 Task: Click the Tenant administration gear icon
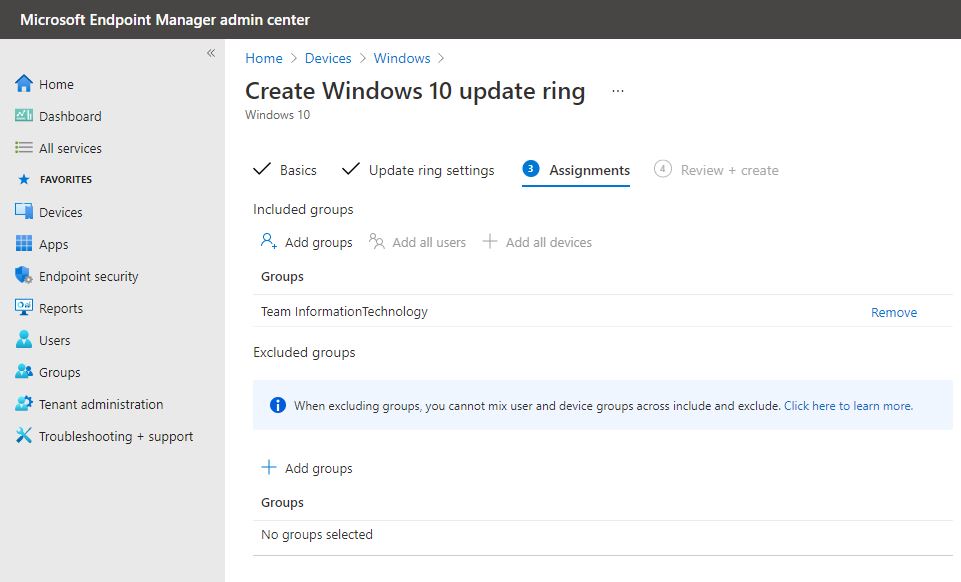click(x=24, y=403)
